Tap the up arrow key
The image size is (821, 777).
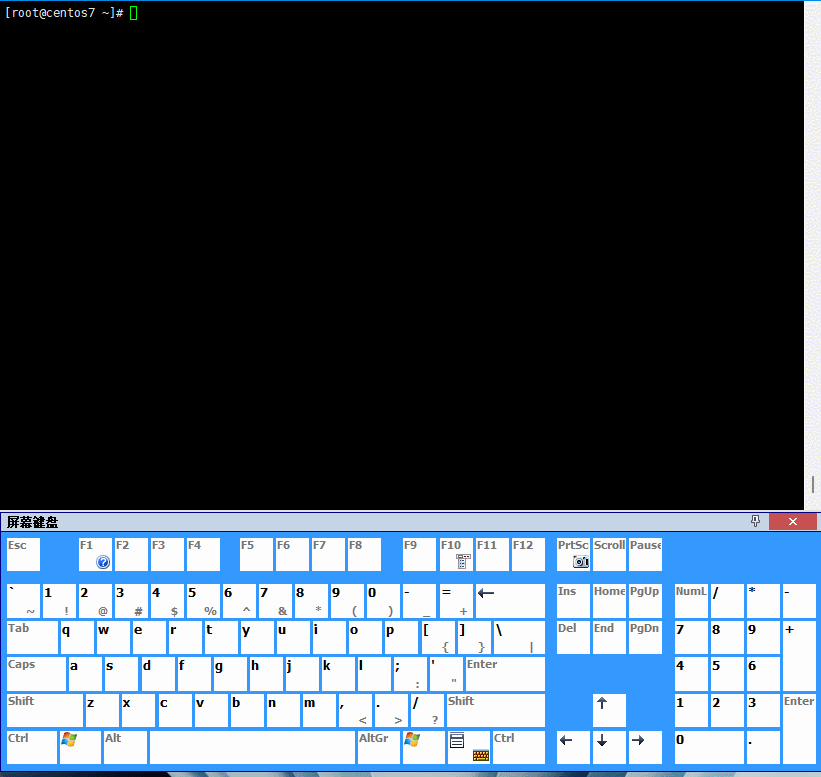pos(609,711)
